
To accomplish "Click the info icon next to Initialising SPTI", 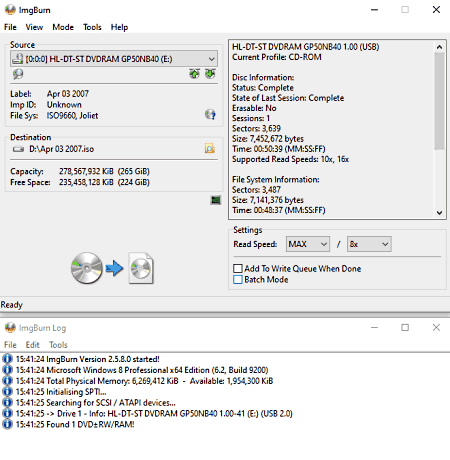I will tap(7, 392).
